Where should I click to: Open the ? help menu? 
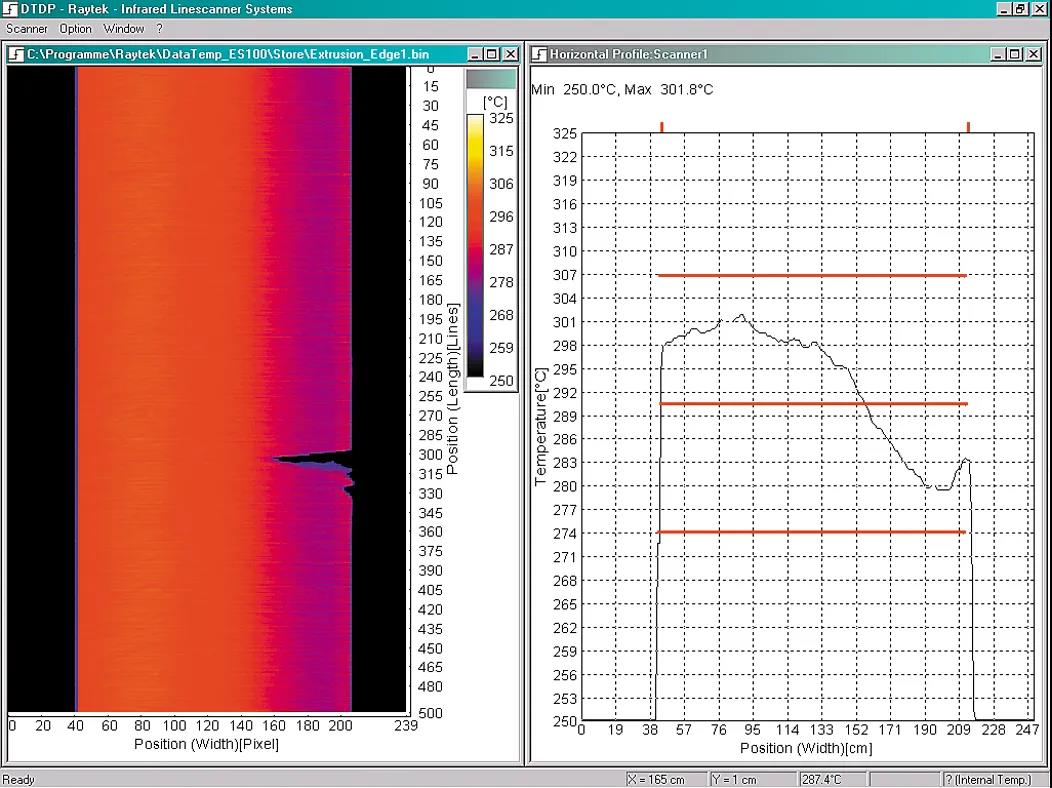(x=159, y=29)
